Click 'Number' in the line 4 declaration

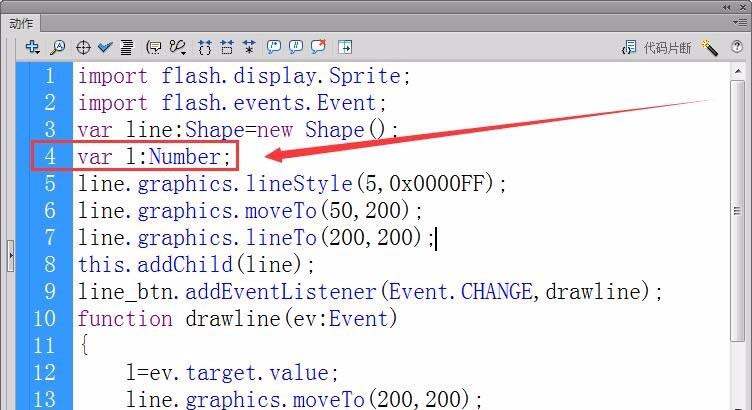point(185,157)
